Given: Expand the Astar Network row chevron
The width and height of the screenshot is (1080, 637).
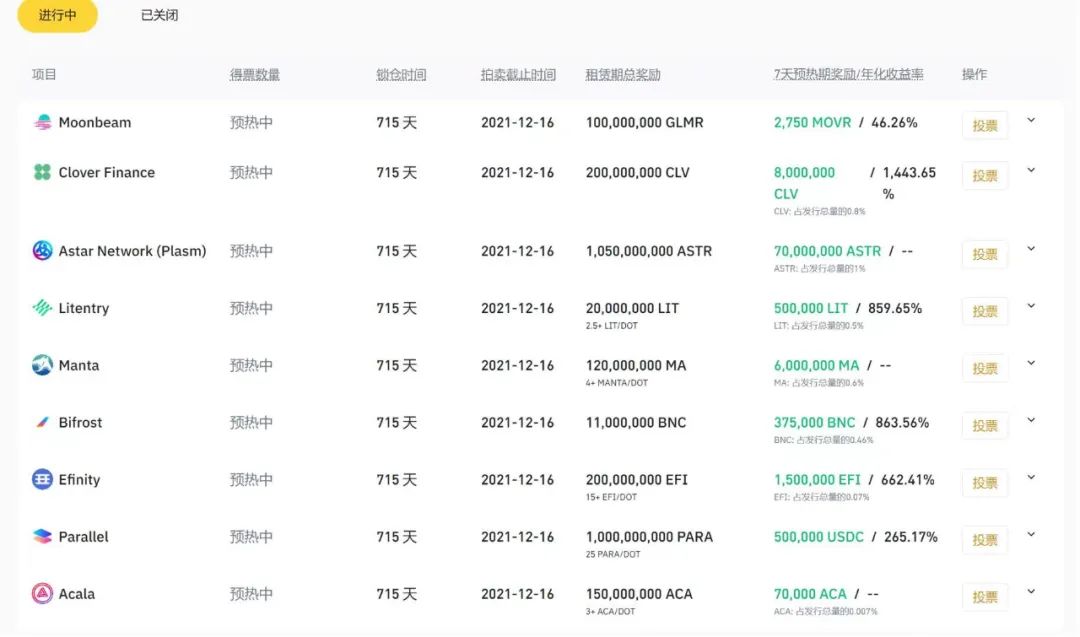Looking at the screenshot, I should 1031,249.
